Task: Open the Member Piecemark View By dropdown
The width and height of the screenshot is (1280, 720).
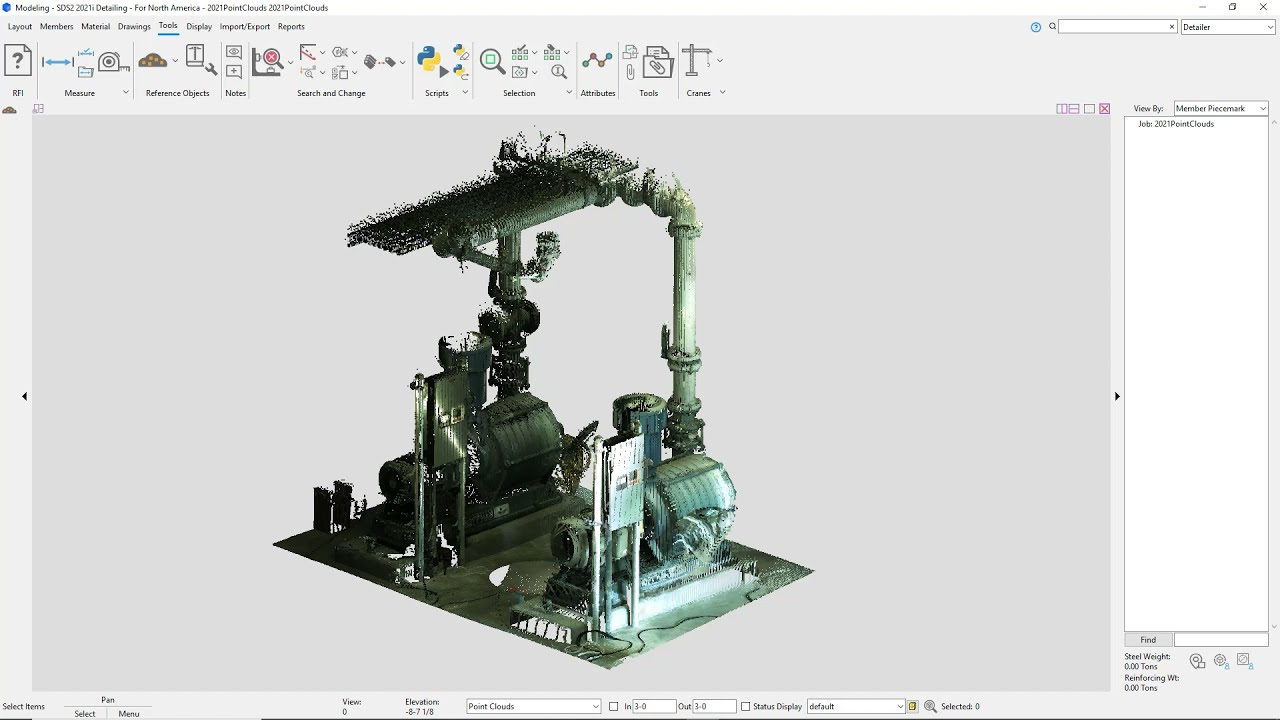Action: (x=1220, y=109)
